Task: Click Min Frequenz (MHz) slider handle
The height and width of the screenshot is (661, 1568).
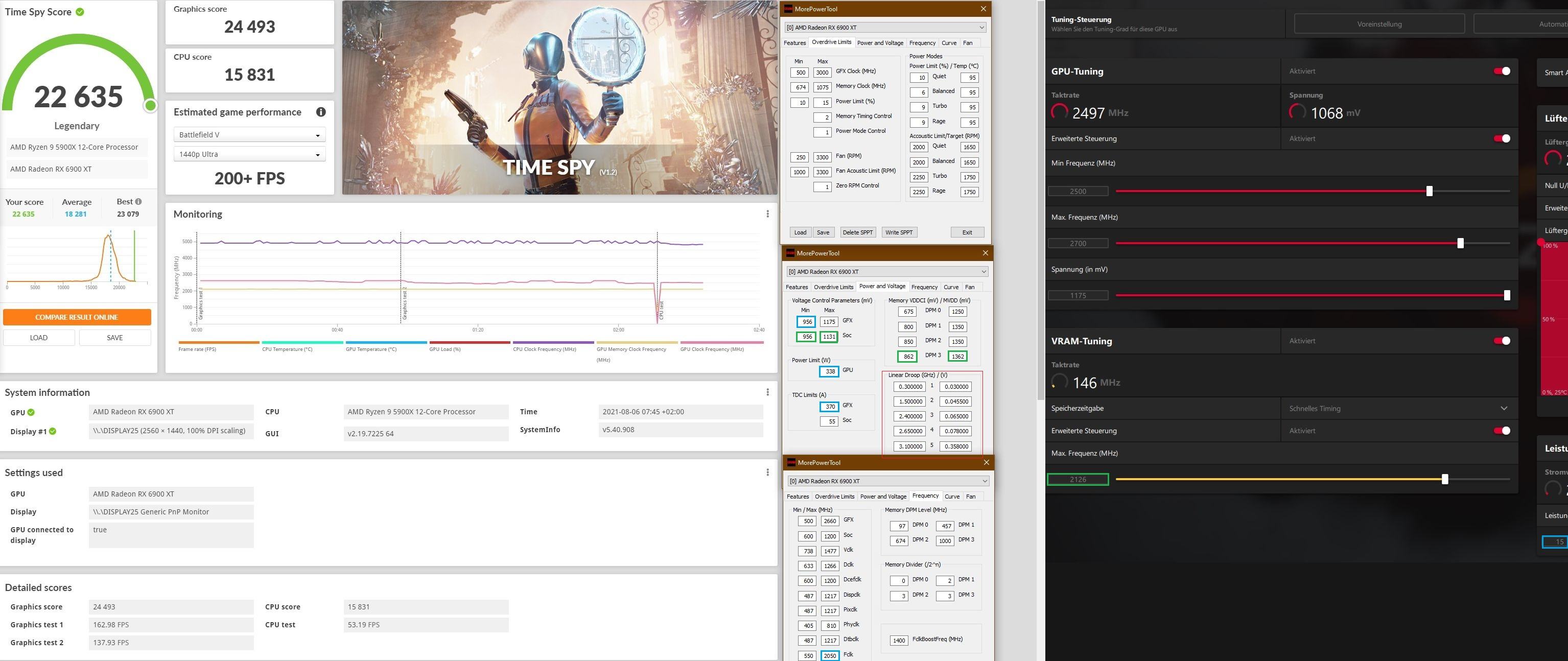Action: (x=1429, y=191)
